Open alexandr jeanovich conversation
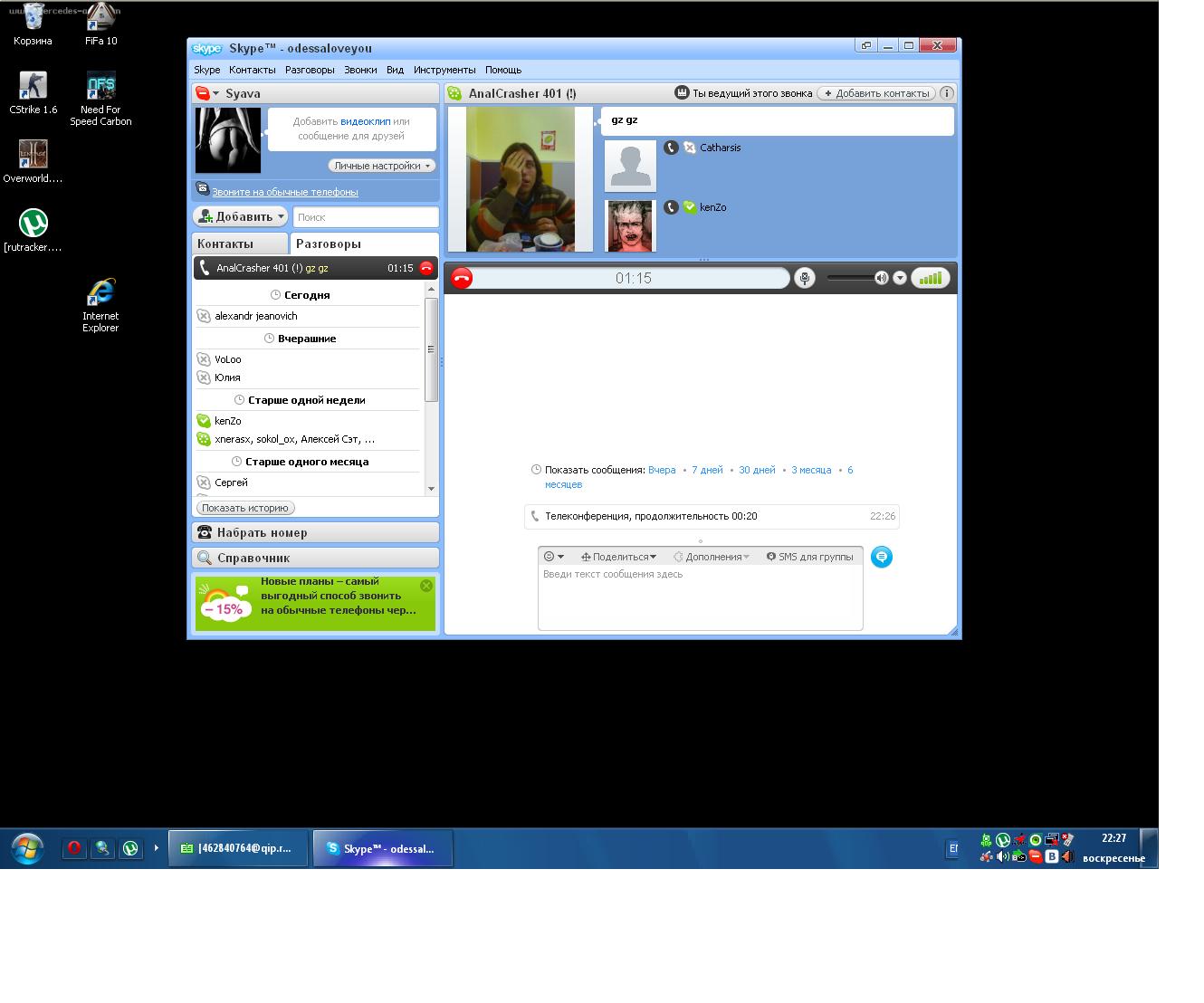This screenshot has width=1204, height=1003. coord(308,316)
